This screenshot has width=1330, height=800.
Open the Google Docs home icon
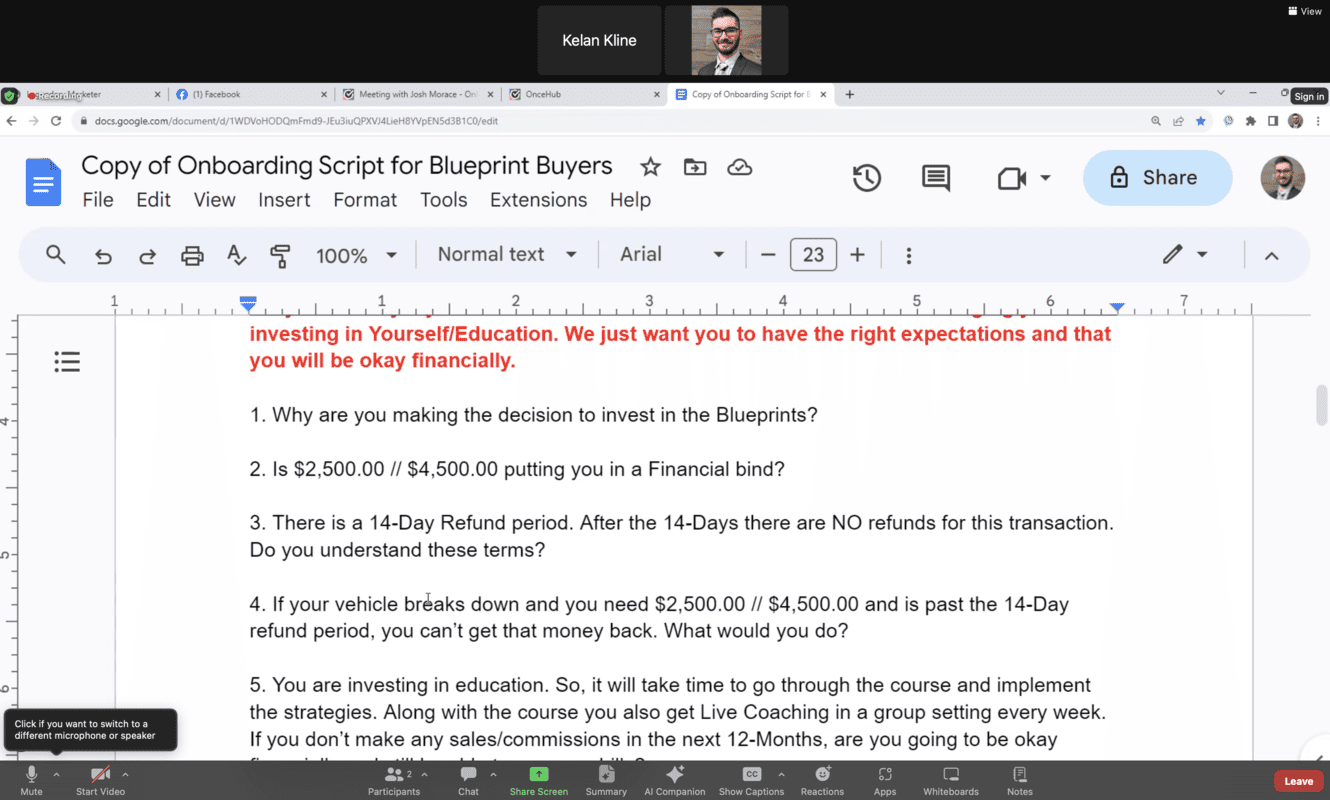(x=43, y=183)
